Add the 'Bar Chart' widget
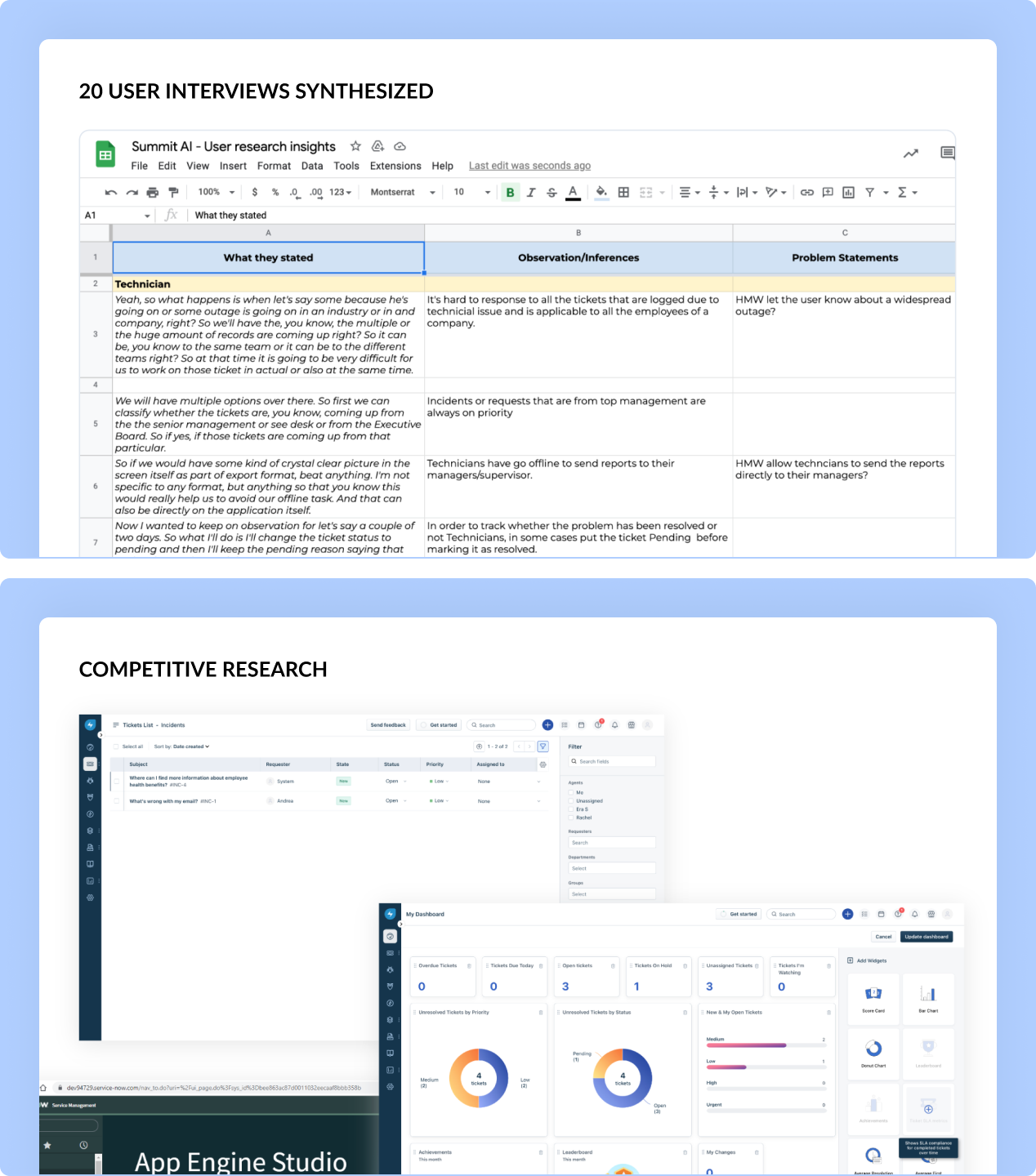Screen dimensions: 1036x1176 (928, 998)
